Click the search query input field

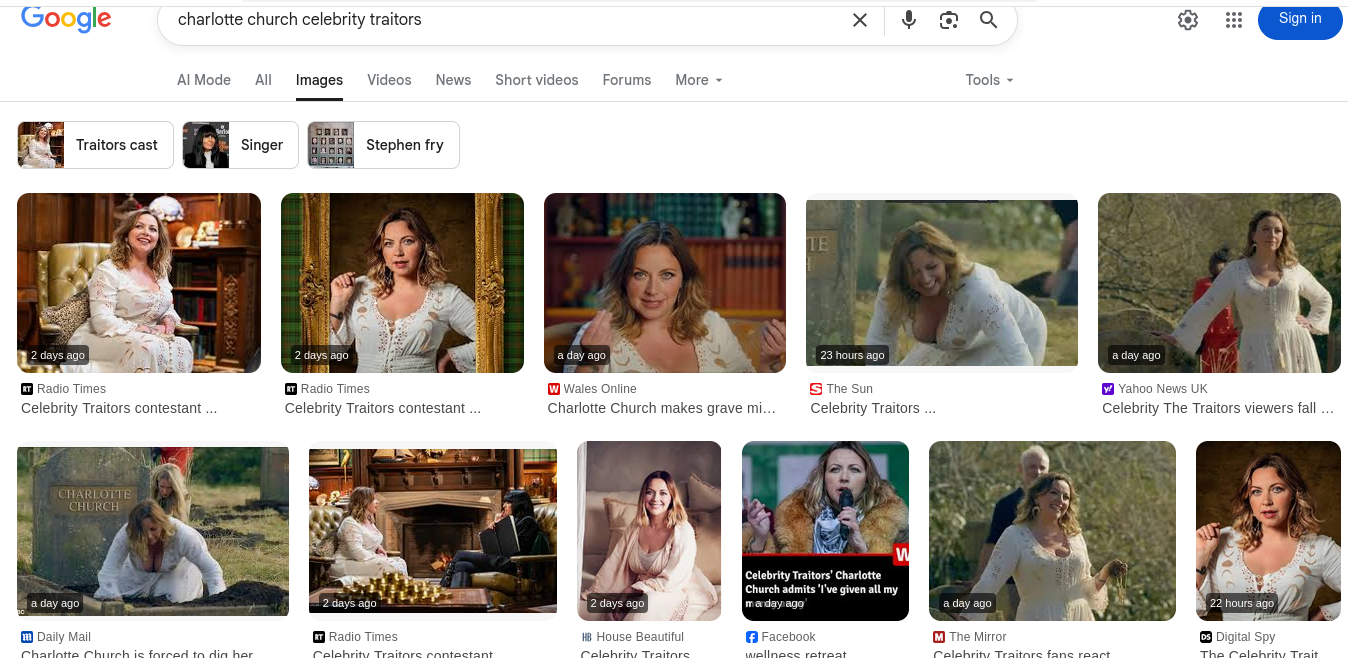click(x=500, y=20)
